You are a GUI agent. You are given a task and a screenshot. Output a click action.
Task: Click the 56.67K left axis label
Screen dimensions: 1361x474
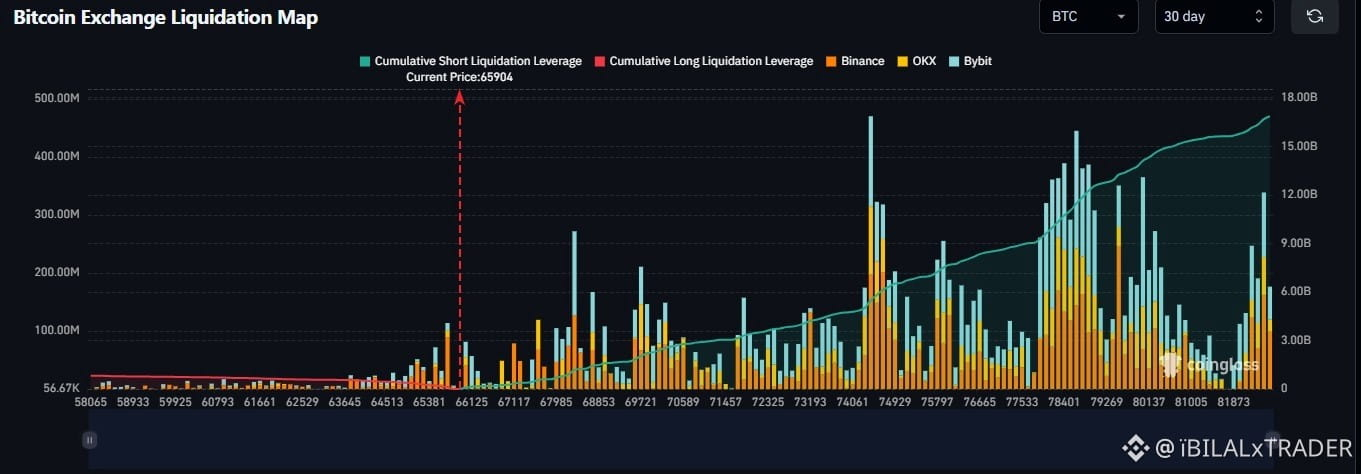coord(60,388)
